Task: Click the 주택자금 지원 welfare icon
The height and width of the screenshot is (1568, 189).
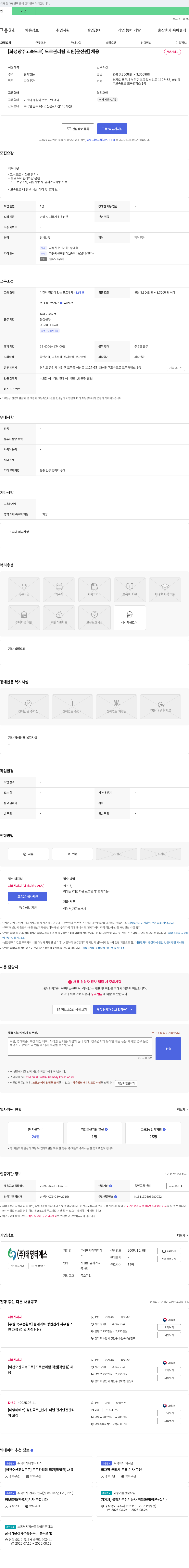Action: [x=24, y=618]
